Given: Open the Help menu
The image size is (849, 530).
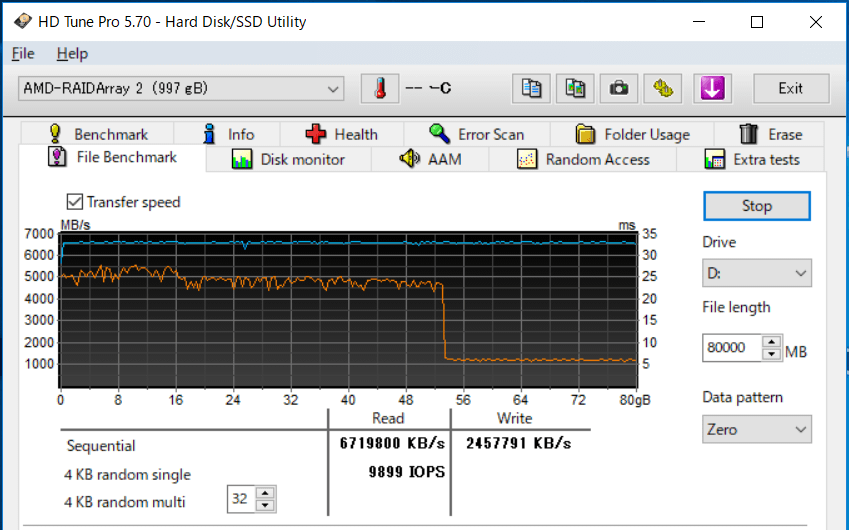Looking at the screenshot, I should tap(72, 54).
